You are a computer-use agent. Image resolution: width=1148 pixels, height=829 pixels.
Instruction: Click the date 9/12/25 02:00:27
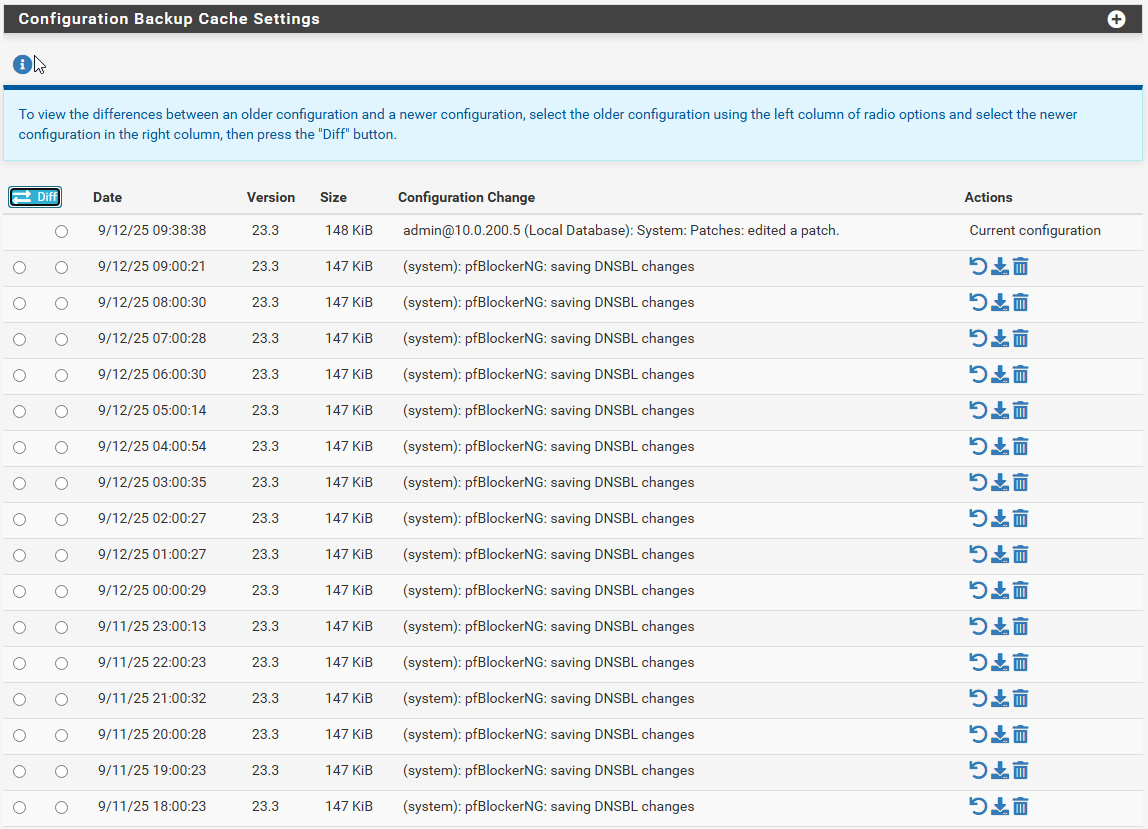click(x=152, y=518)
